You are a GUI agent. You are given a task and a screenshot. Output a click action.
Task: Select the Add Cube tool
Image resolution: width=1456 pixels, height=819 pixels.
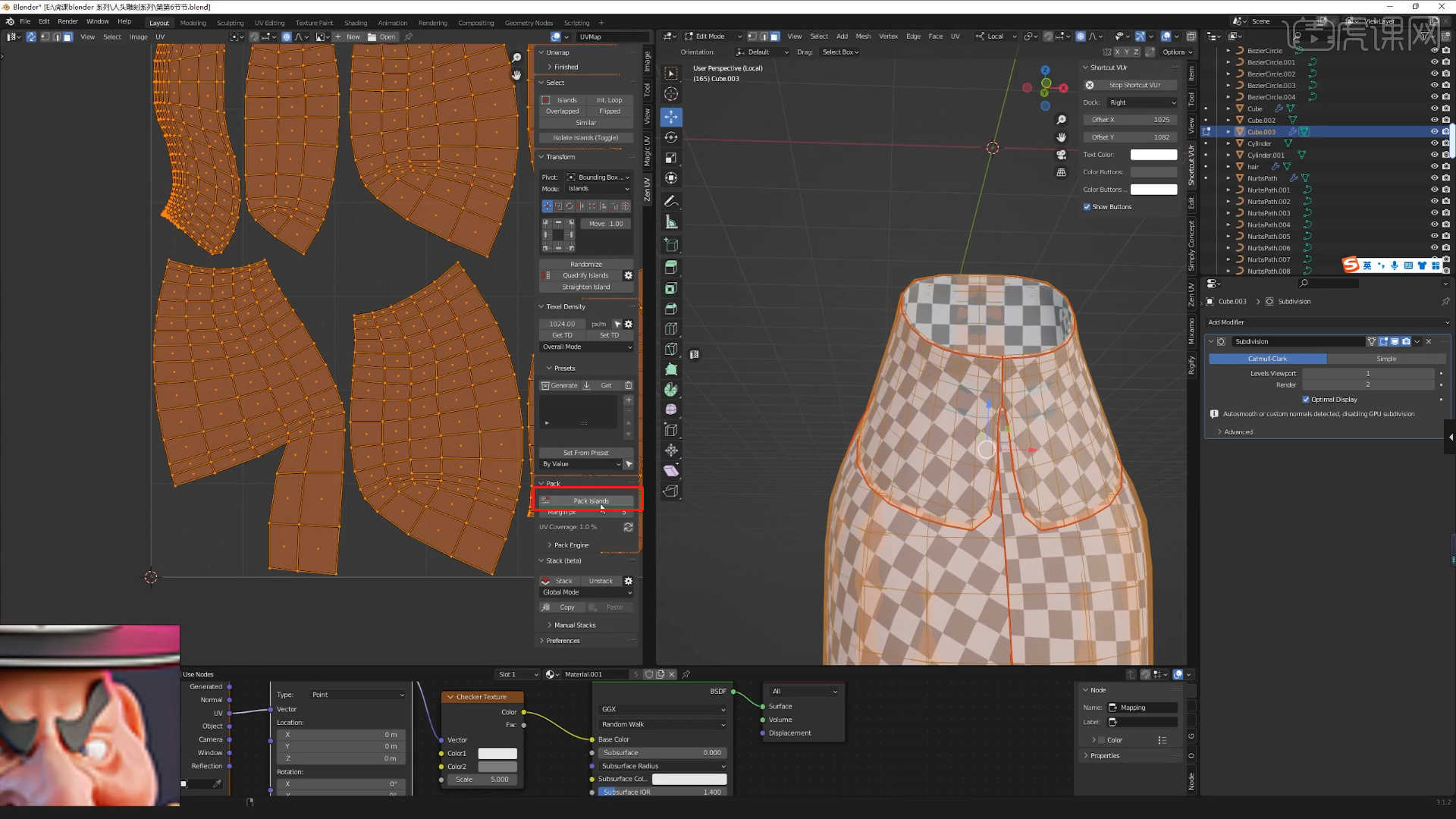coord(671,246)
